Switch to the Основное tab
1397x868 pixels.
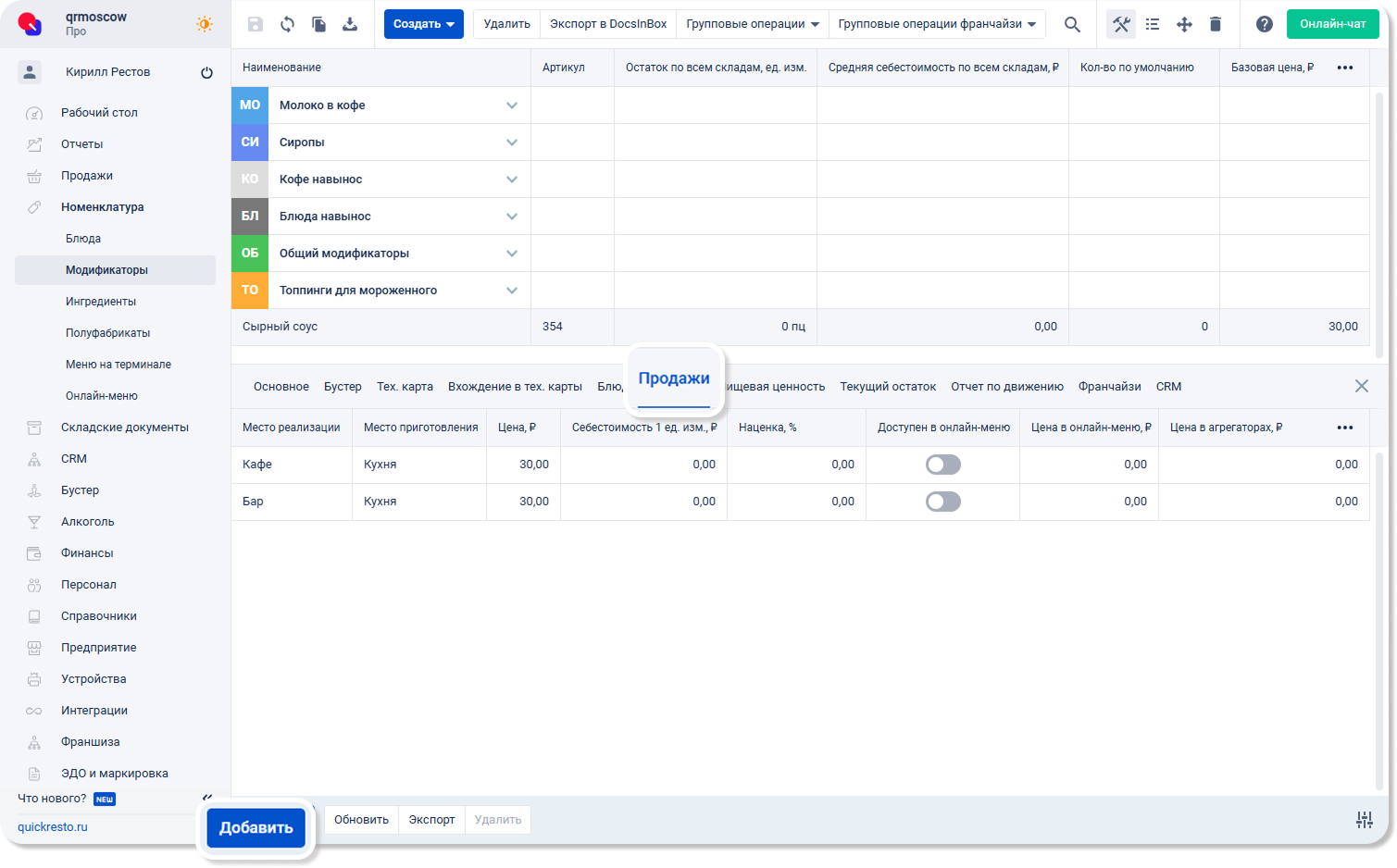281,387
